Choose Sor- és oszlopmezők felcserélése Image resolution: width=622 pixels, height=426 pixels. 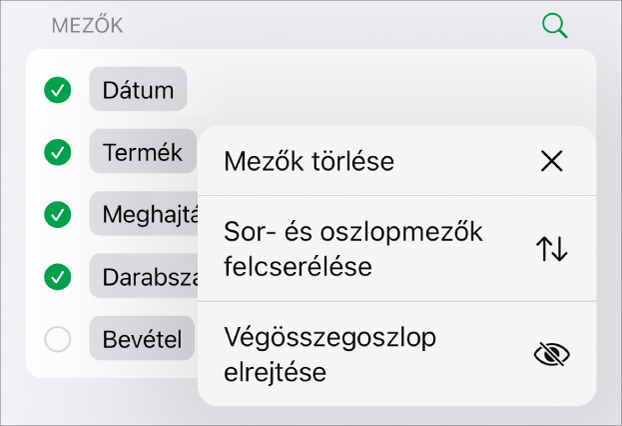(x=353, y=249)
